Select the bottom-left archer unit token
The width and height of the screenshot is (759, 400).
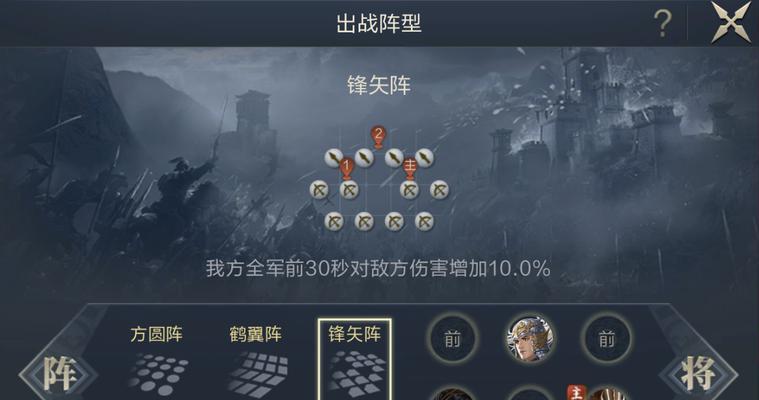334,222
